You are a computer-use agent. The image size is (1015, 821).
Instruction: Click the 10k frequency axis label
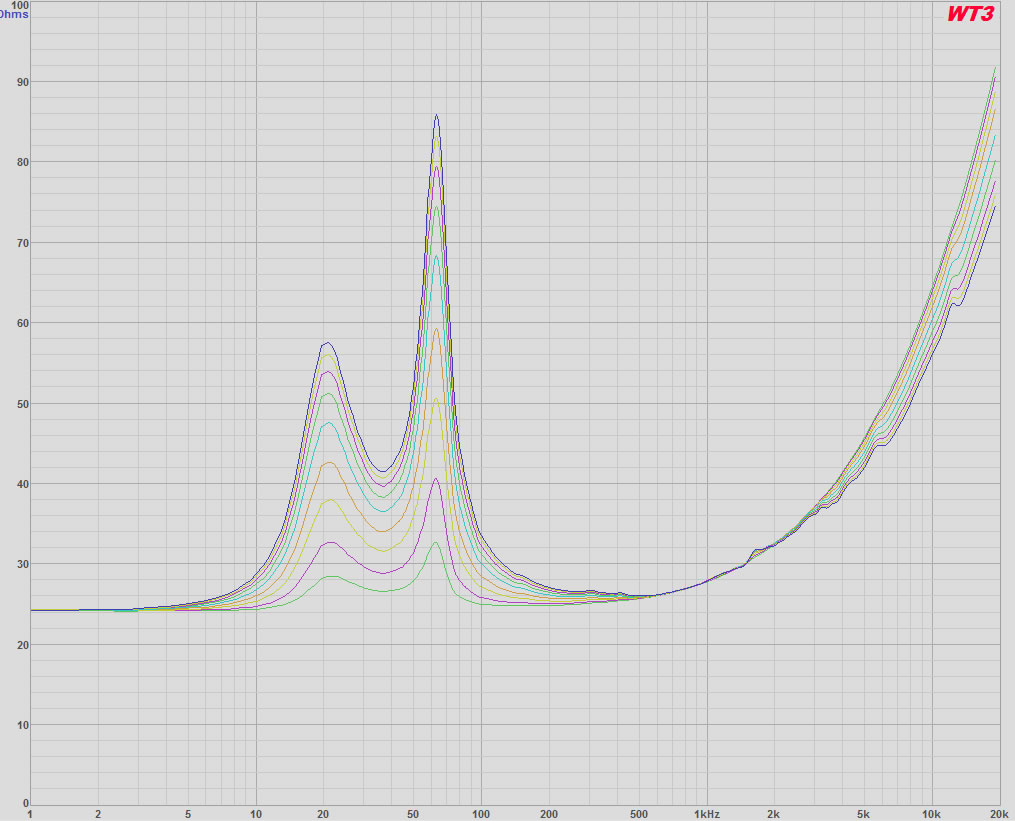pos(931,814)
